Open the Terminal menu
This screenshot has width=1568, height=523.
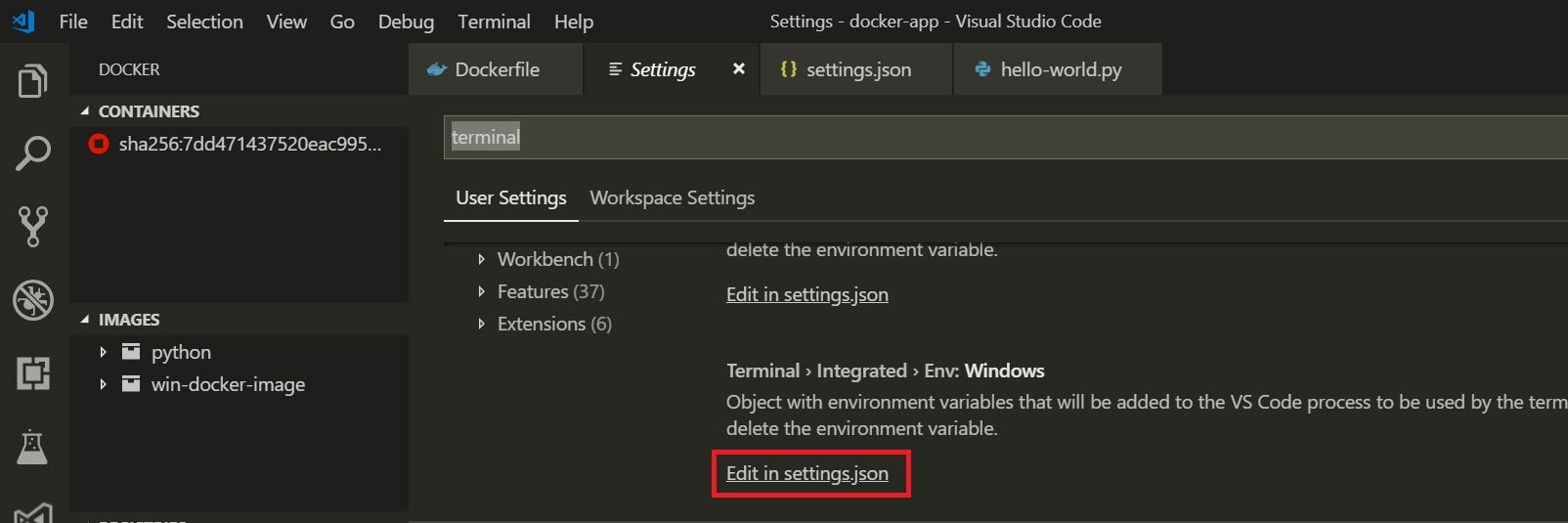tap(494, 22)
